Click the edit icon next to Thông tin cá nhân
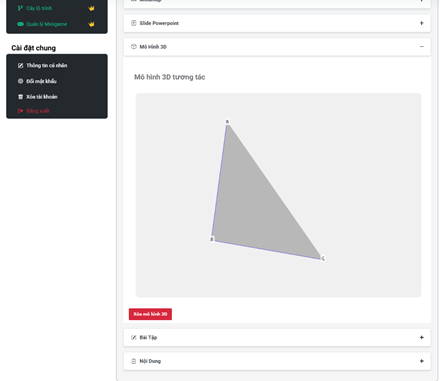 20,65
